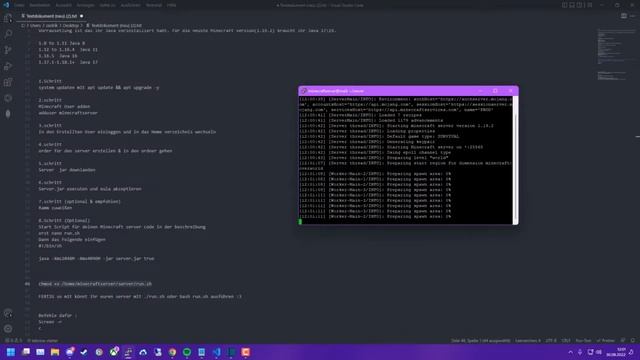The width and height of the screenshot is (640, 360).
Task: Open the Search view in activity bar
Action: [x=8, y=34]
